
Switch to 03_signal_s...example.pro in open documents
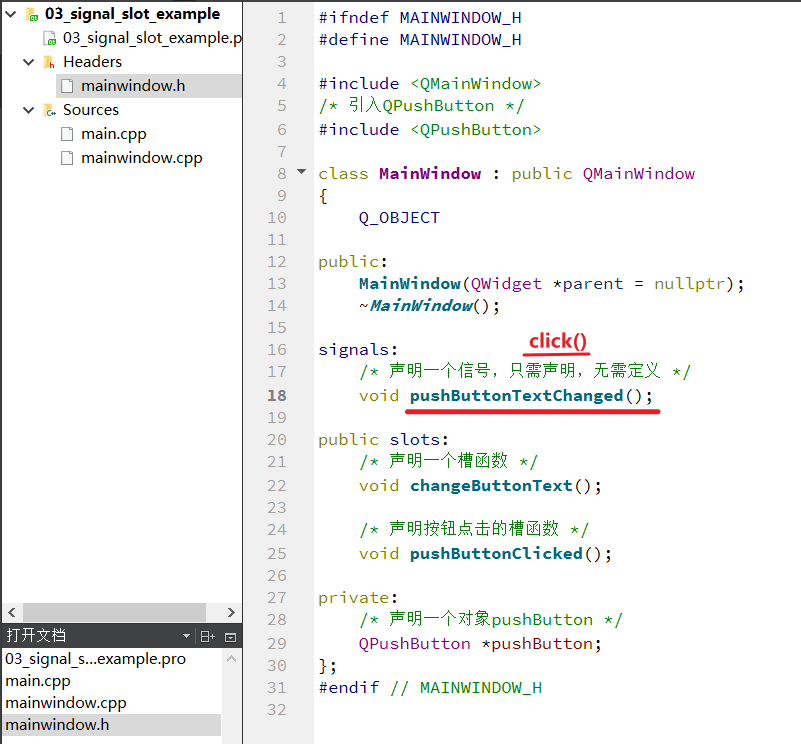[95, 659]
